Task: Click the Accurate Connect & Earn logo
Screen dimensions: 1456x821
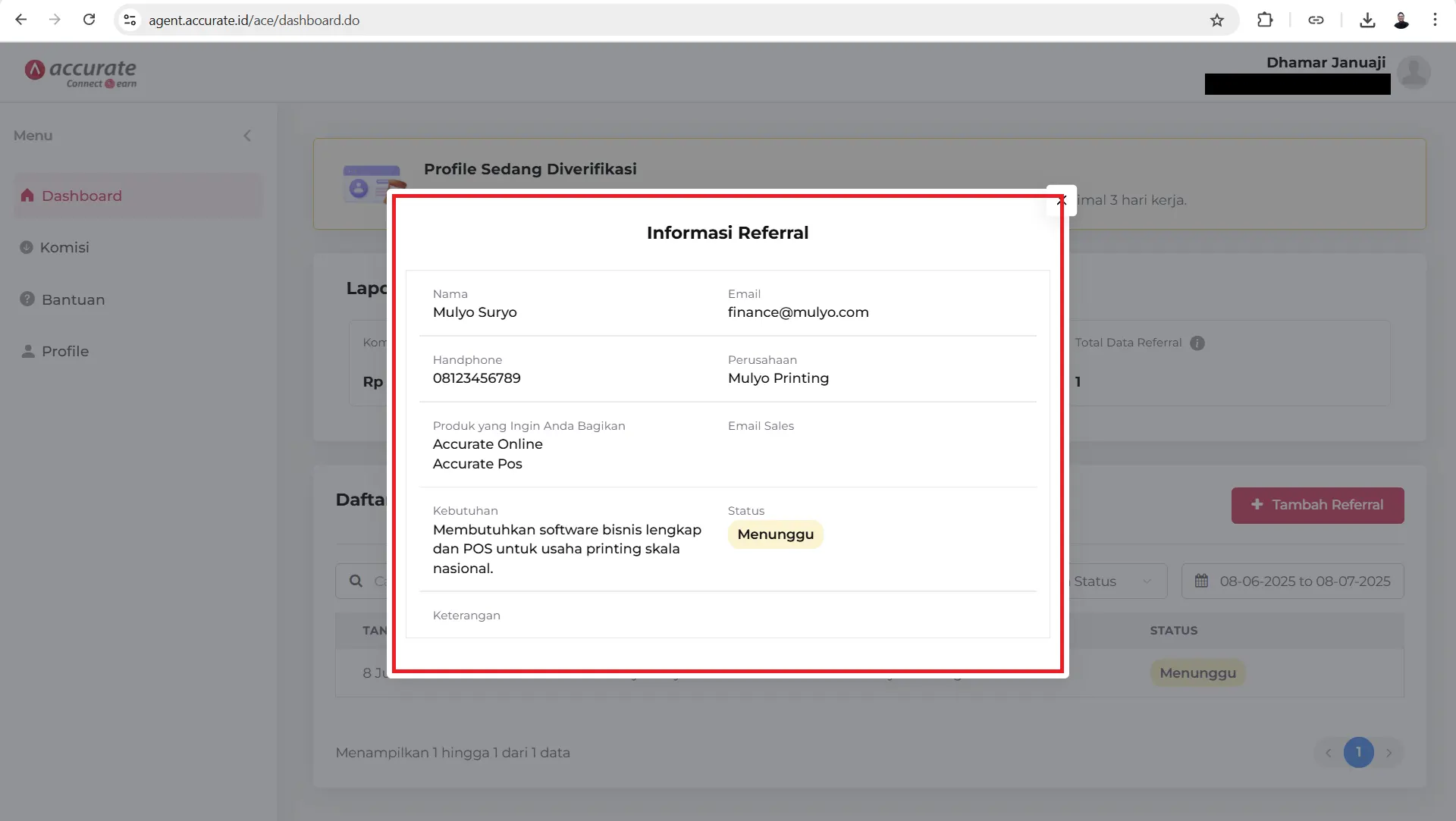Action: point(80,74)
